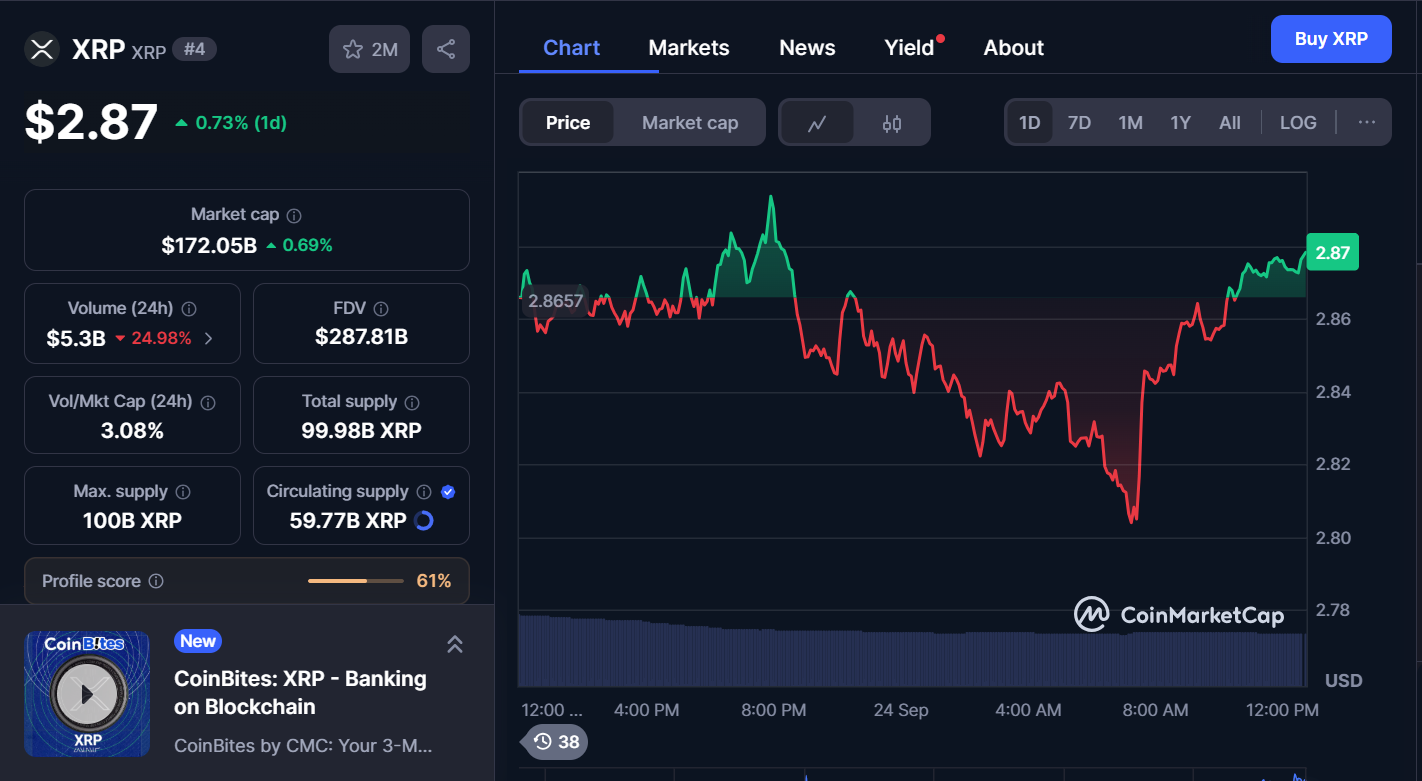Expand the CoinBites panel with double chevron
This screenshot has height=781, width=1422.
point(454,644)
